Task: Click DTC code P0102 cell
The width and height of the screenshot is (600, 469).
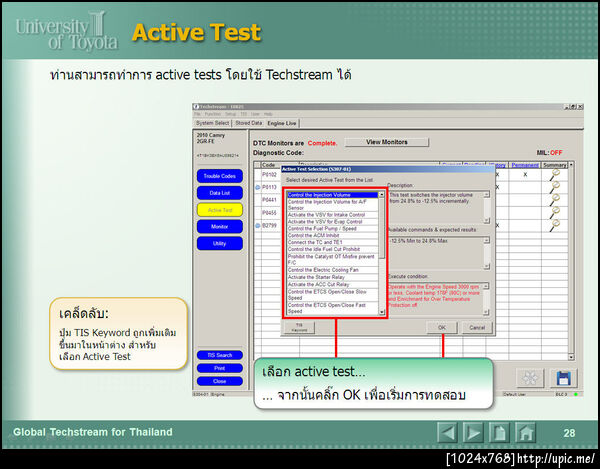Action: 269,175
